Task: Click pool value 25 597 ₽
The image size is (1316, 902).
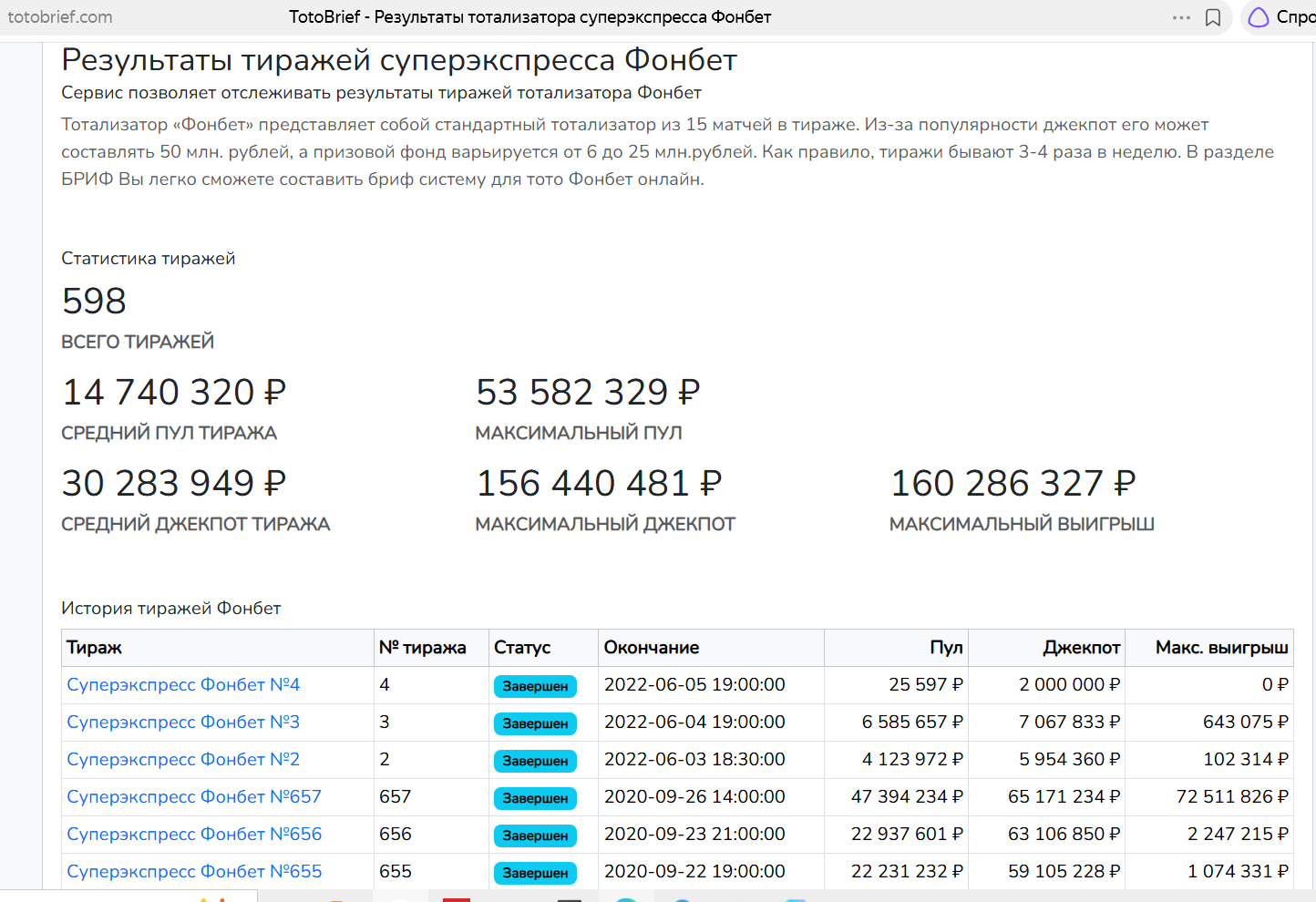Action: pos(926,684)
